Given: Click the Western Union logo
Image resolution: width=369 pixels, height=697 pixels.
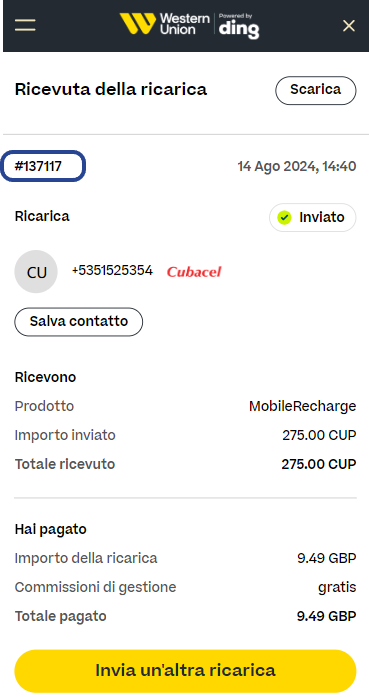Looking at the screenshot, I should (164, 24).
